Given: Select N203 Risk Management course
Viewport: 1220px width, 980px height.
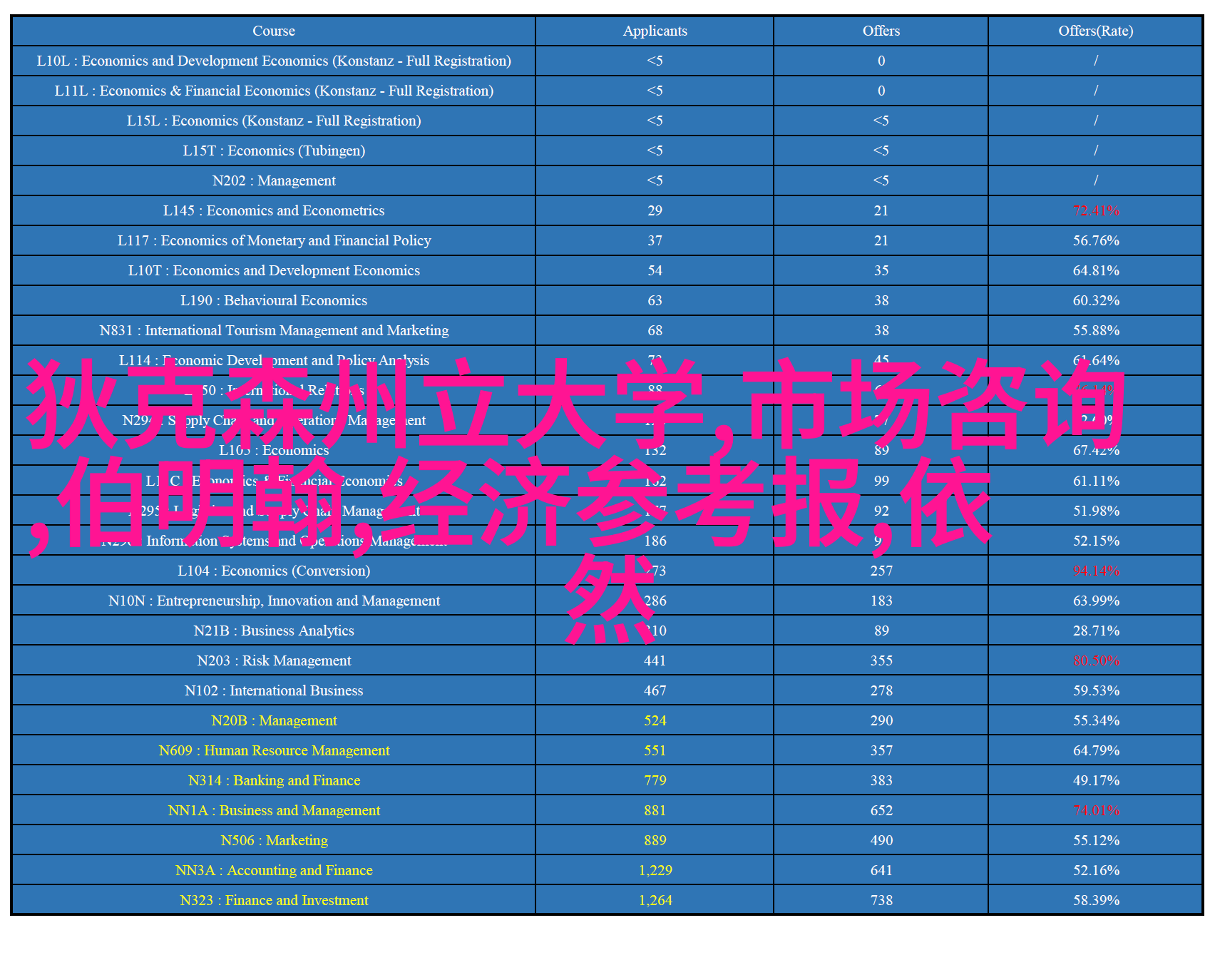Looking at the screenshot, I should (274, 660).
